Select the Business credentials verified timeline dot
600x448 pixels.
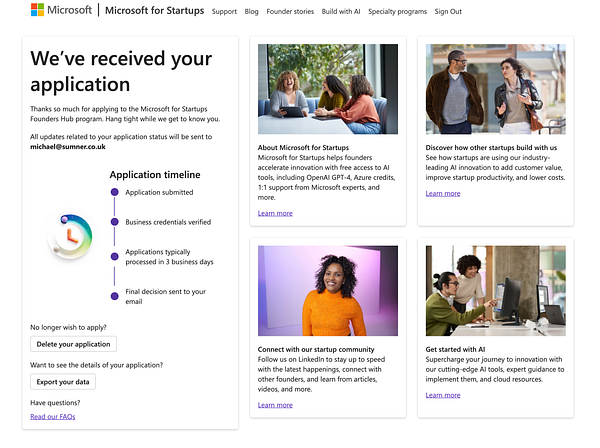coord(114,222)
